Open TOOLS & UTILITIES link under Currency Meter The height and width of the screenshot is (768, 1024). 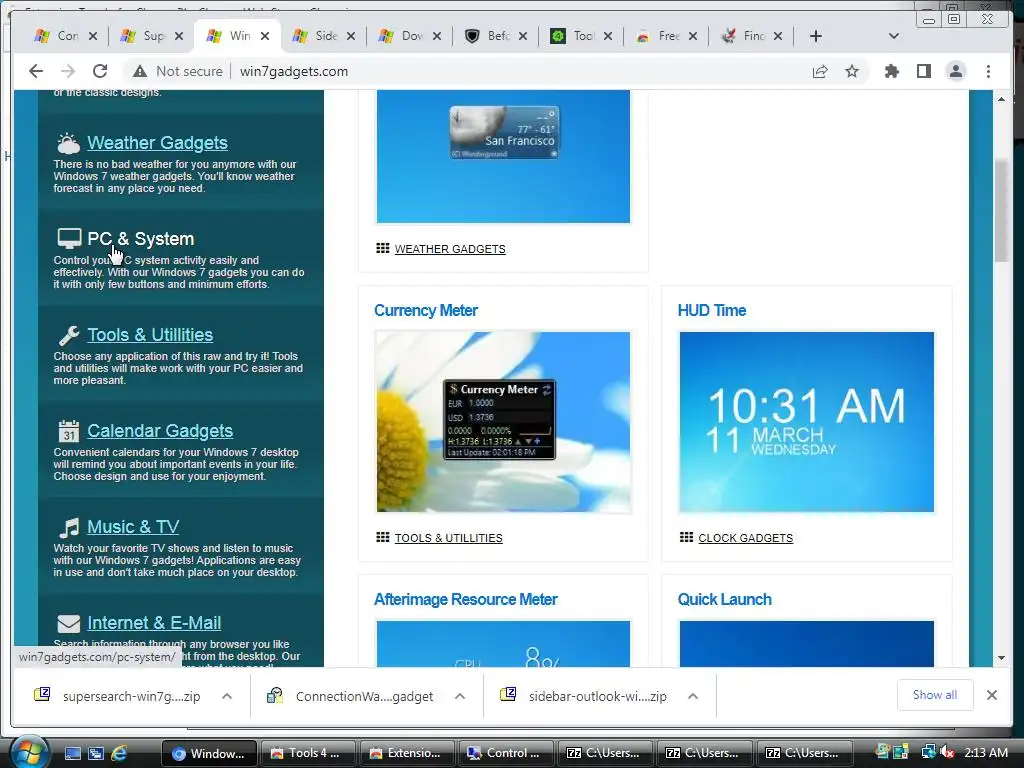449,538
